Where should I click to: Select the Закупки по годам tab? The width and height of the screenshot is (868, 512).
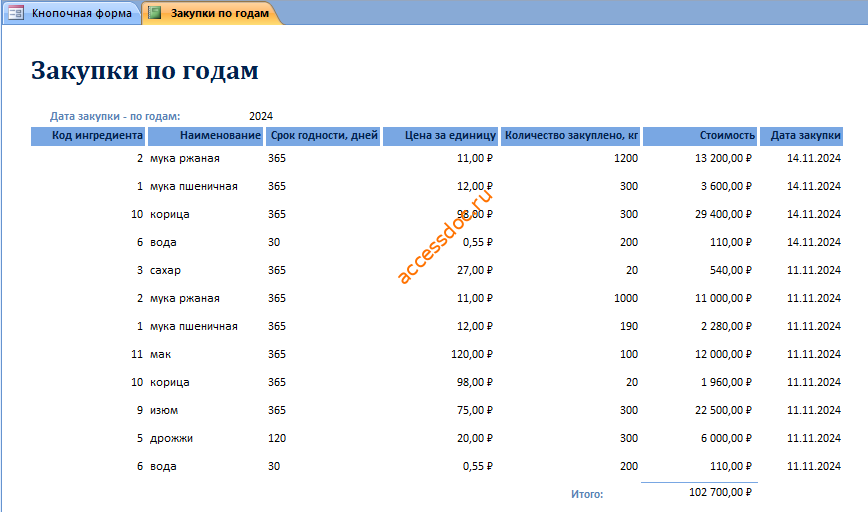point(213,13)
